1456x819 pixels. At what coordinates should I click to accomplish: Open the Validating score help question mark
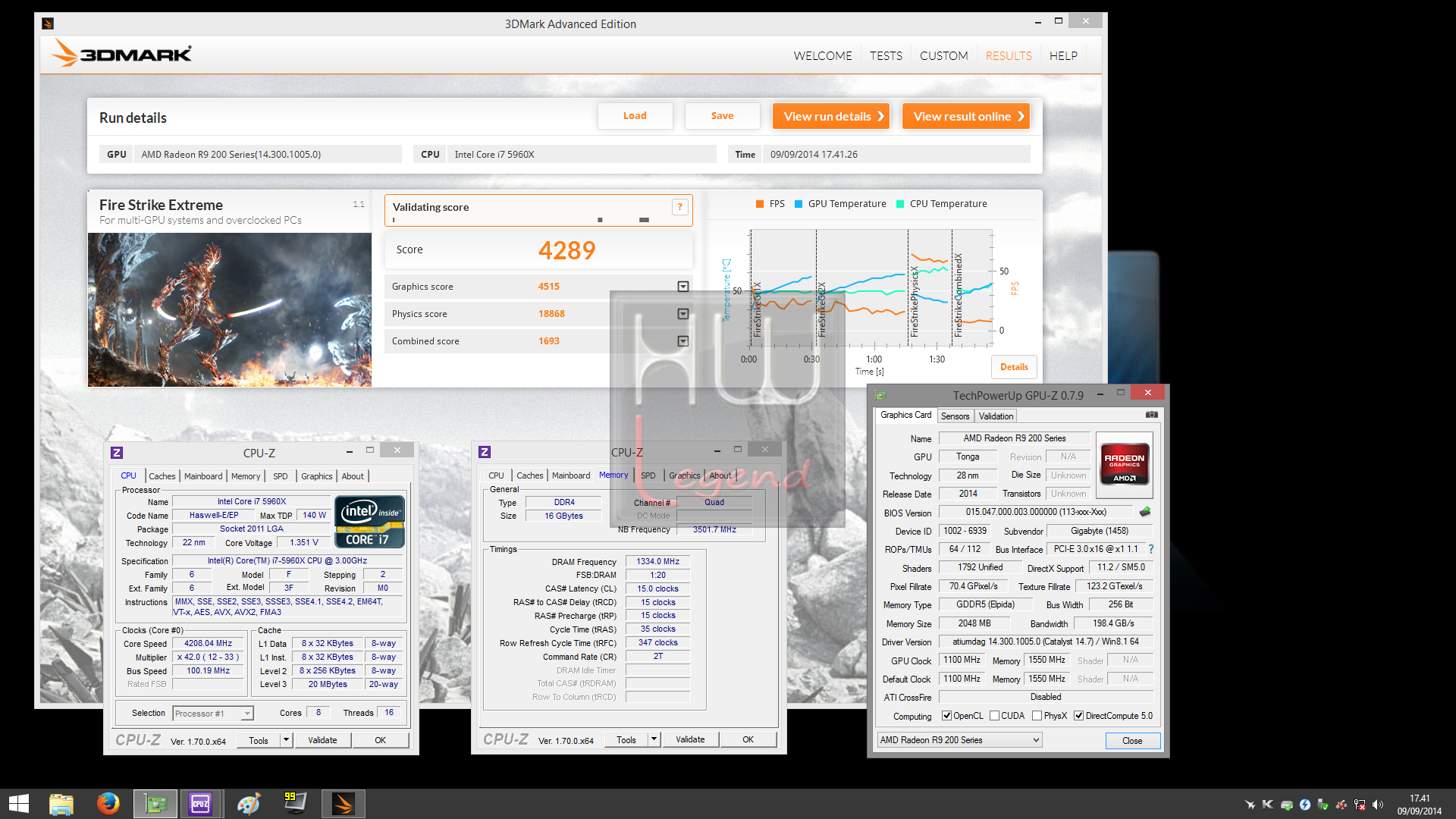coord(680,207)
